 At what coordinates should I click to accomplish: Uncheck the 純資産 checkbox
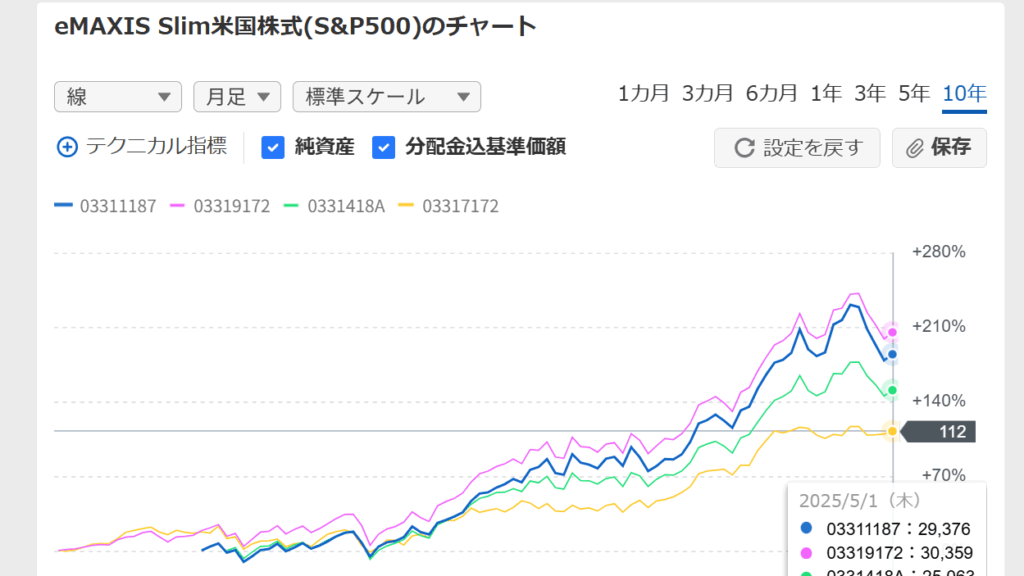tap(273, 148)
